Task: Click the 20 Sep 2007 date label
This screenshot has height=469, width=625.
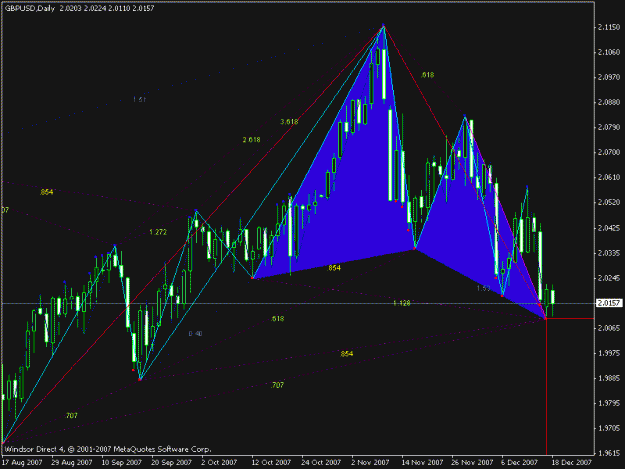Action: 172,462
